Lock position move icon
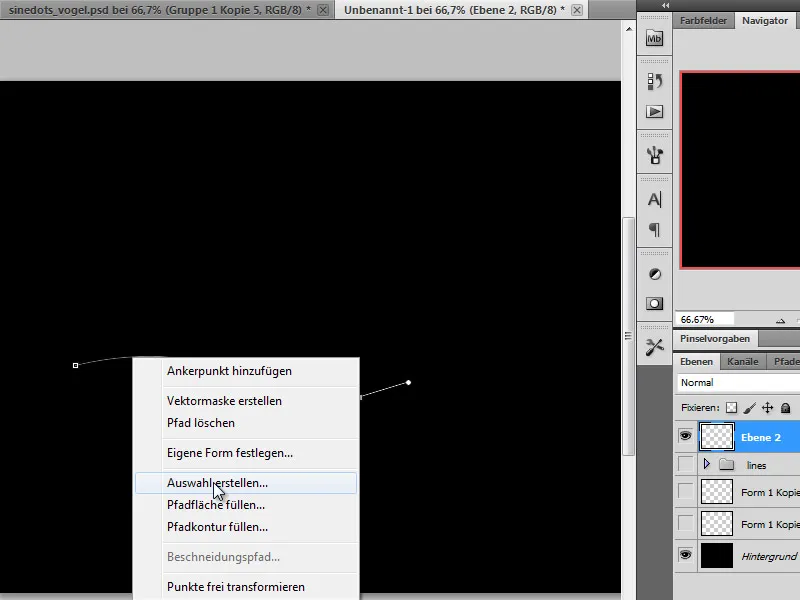The image size is (800, 600). pos(767,408)
